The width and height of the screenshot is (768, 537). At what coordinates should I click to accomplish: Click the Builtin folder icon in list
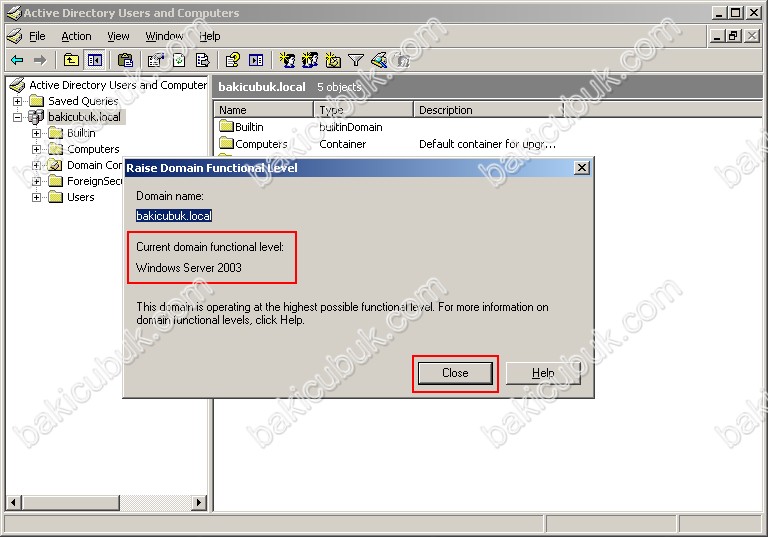coord(226,126)
